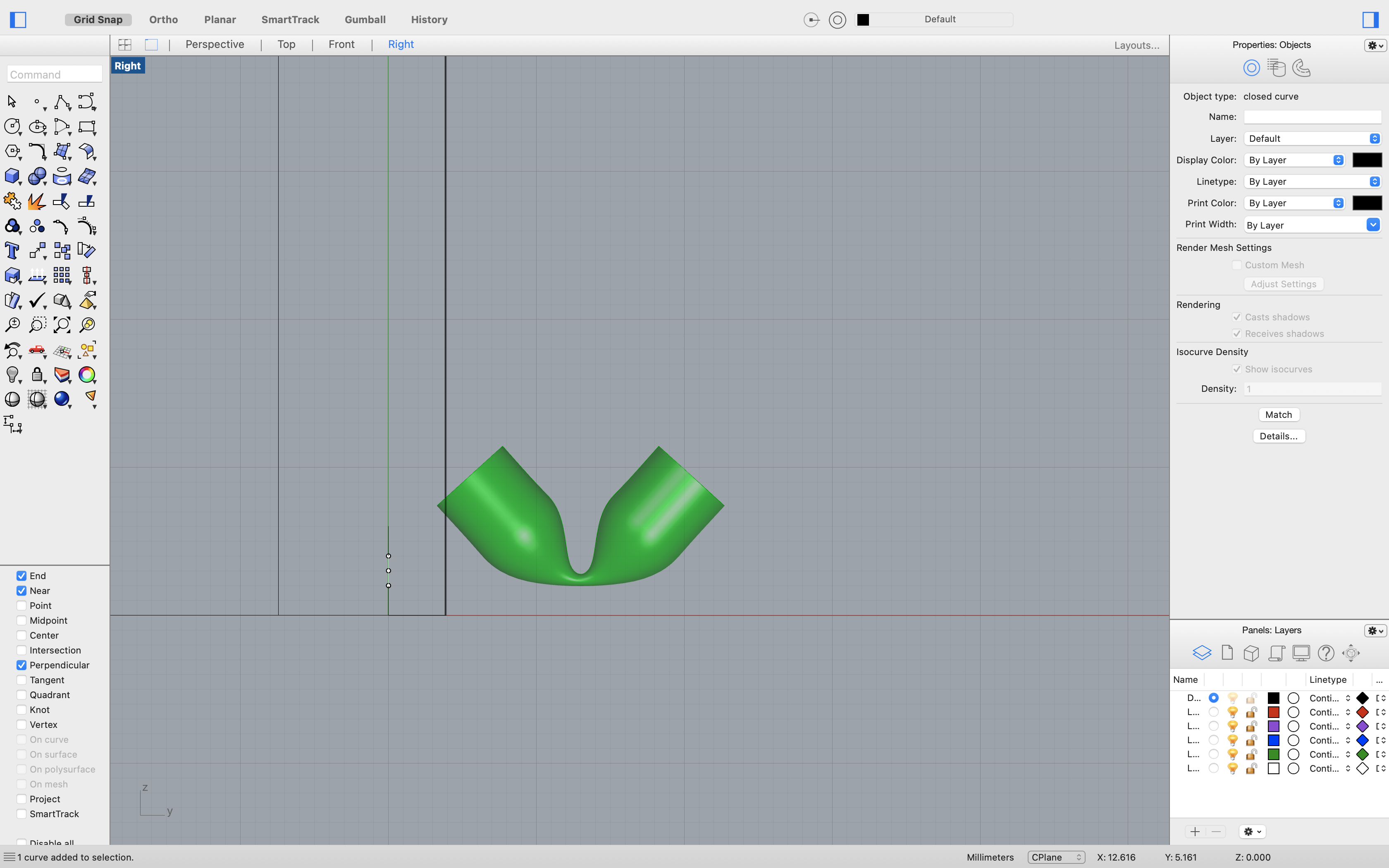Click the Details... button
This screenshot has height=868, width=1389.
(x=1278, y=436)
